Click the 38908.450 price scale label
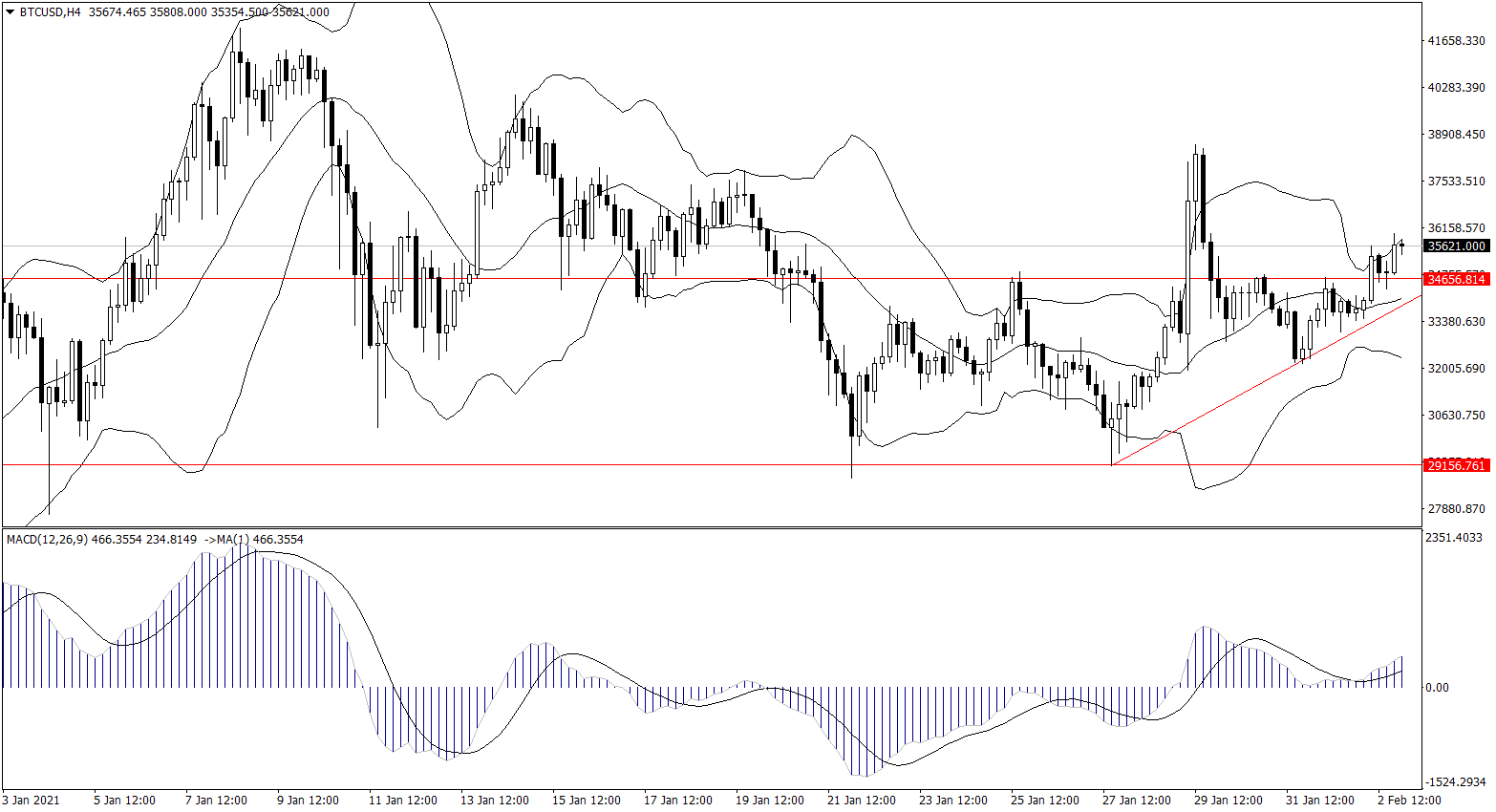 (1456, 135)
